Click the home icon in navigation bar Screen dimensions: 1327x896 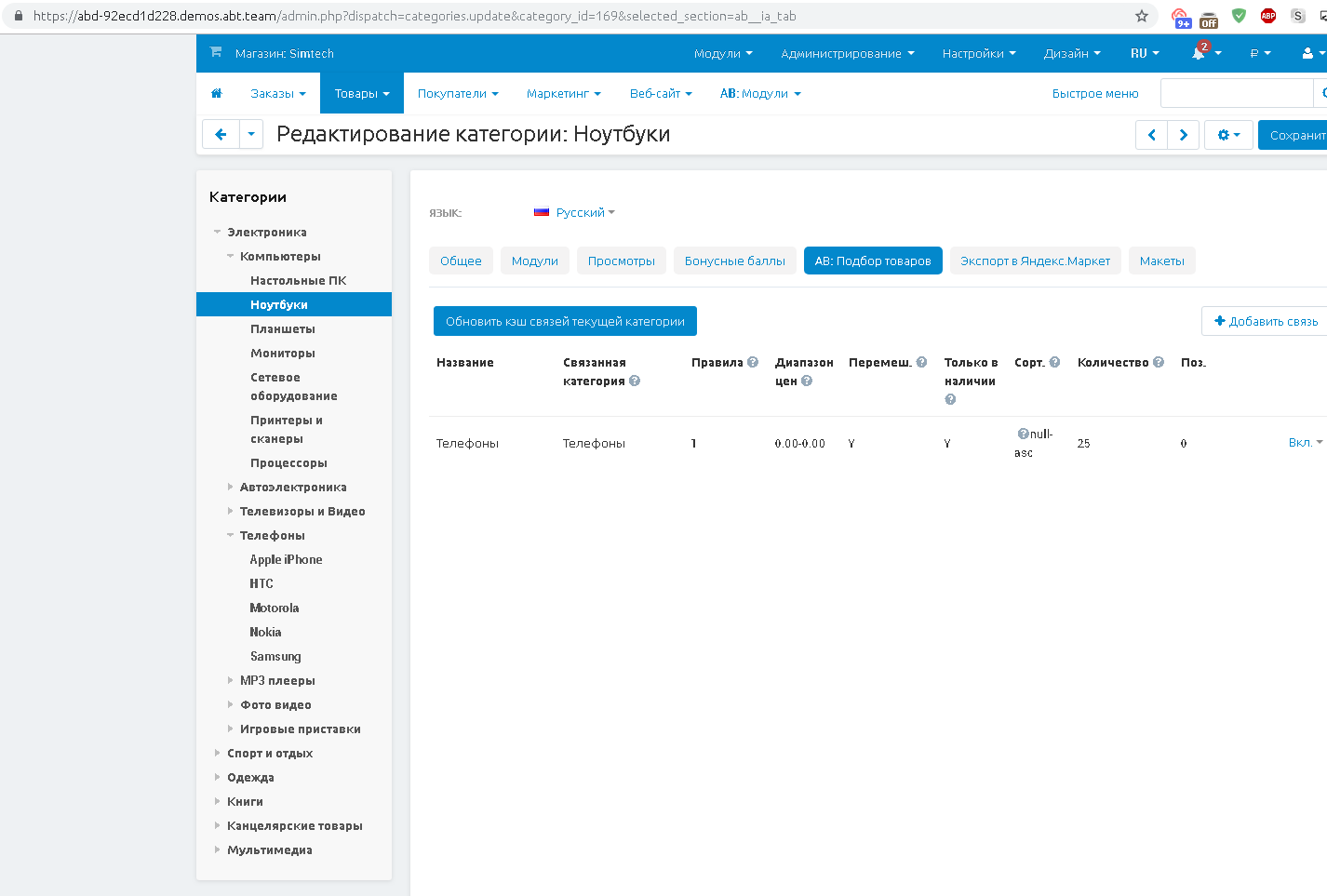tap(217, 93)
